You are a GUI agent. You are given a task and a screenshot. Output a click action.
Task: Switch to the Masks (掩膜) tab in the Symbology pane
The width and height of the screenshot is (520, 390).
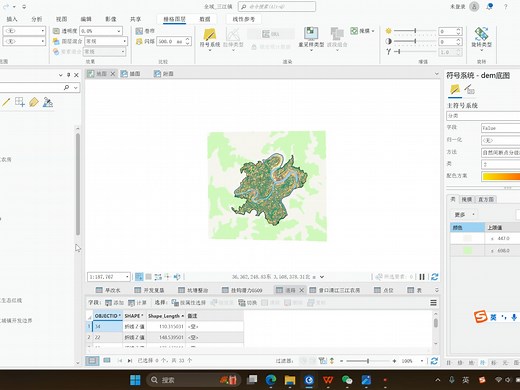[467, 199]
